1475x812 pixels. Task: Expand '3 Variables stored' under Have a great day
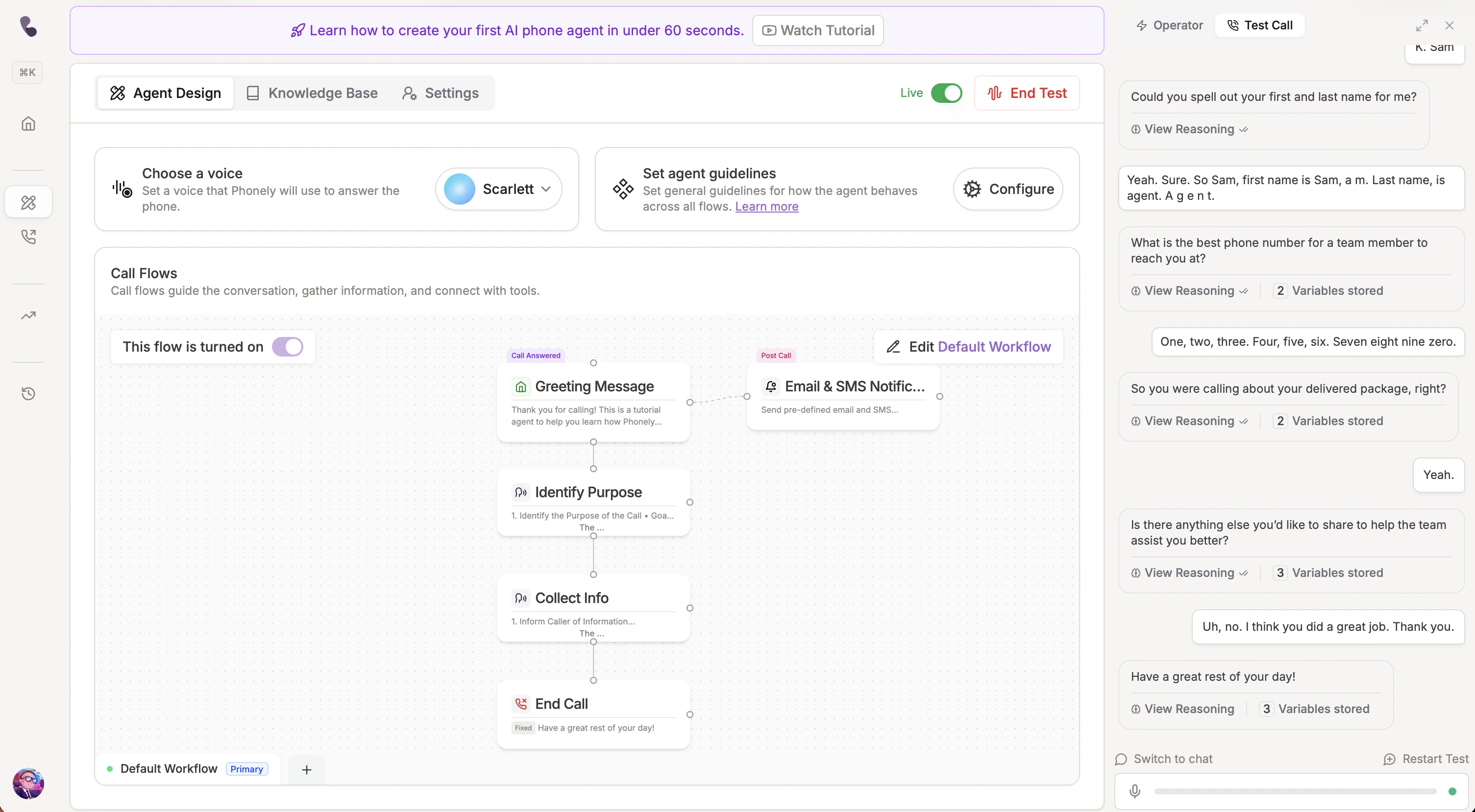pos(1315,709)
